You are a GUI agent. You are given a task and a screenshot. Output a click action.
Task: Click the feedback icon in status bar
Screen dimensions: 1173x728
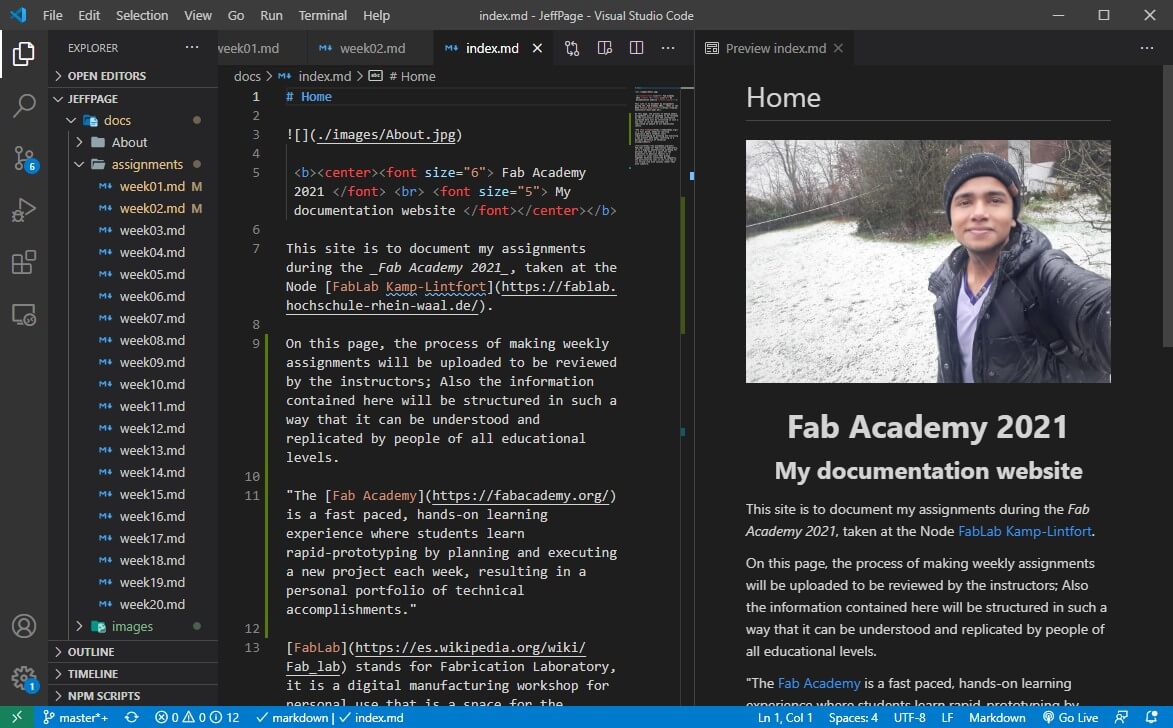click(1121, 718)
